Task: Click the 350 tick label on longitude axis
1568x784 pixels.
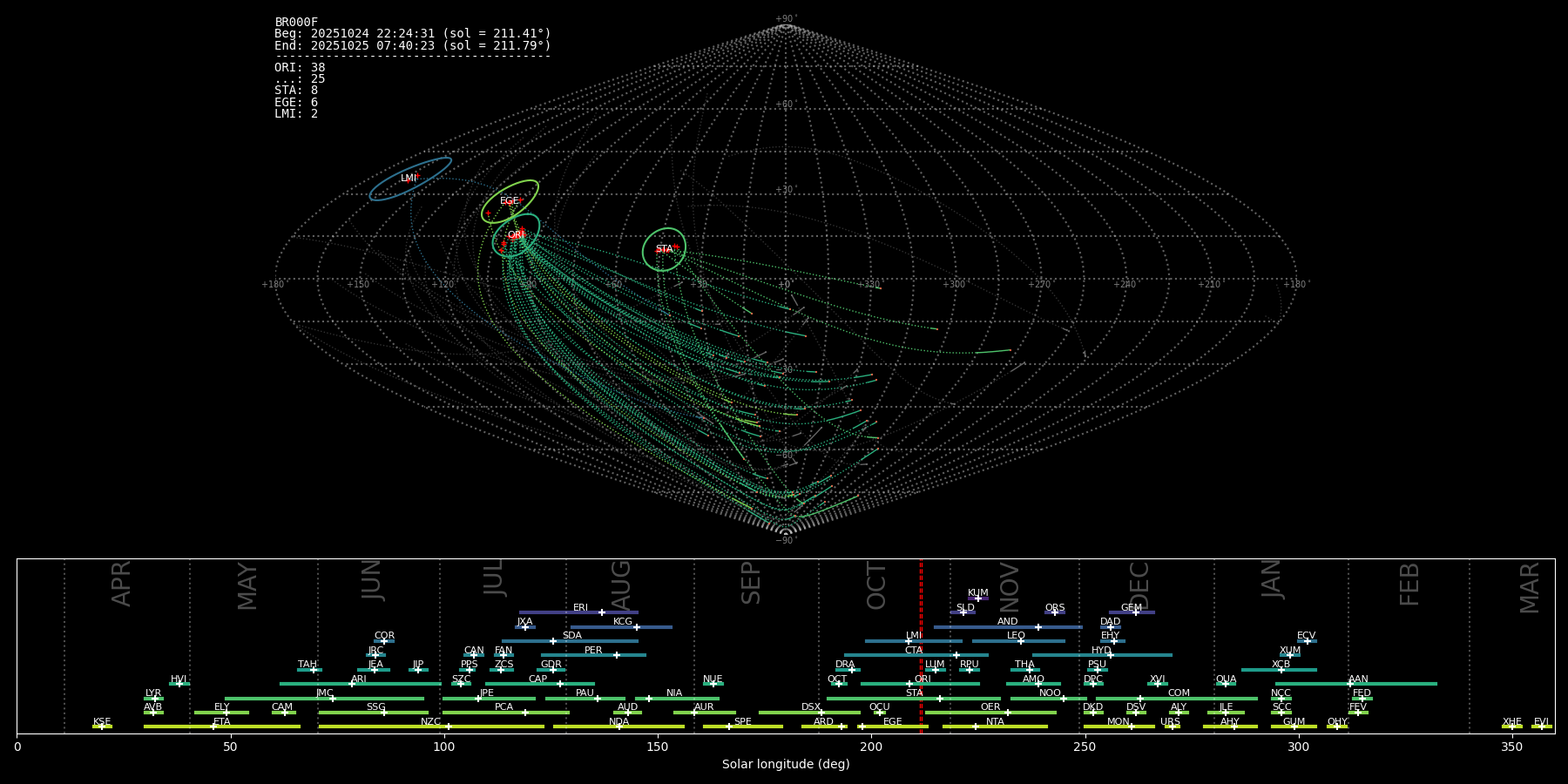Action: pos(1512,747)
